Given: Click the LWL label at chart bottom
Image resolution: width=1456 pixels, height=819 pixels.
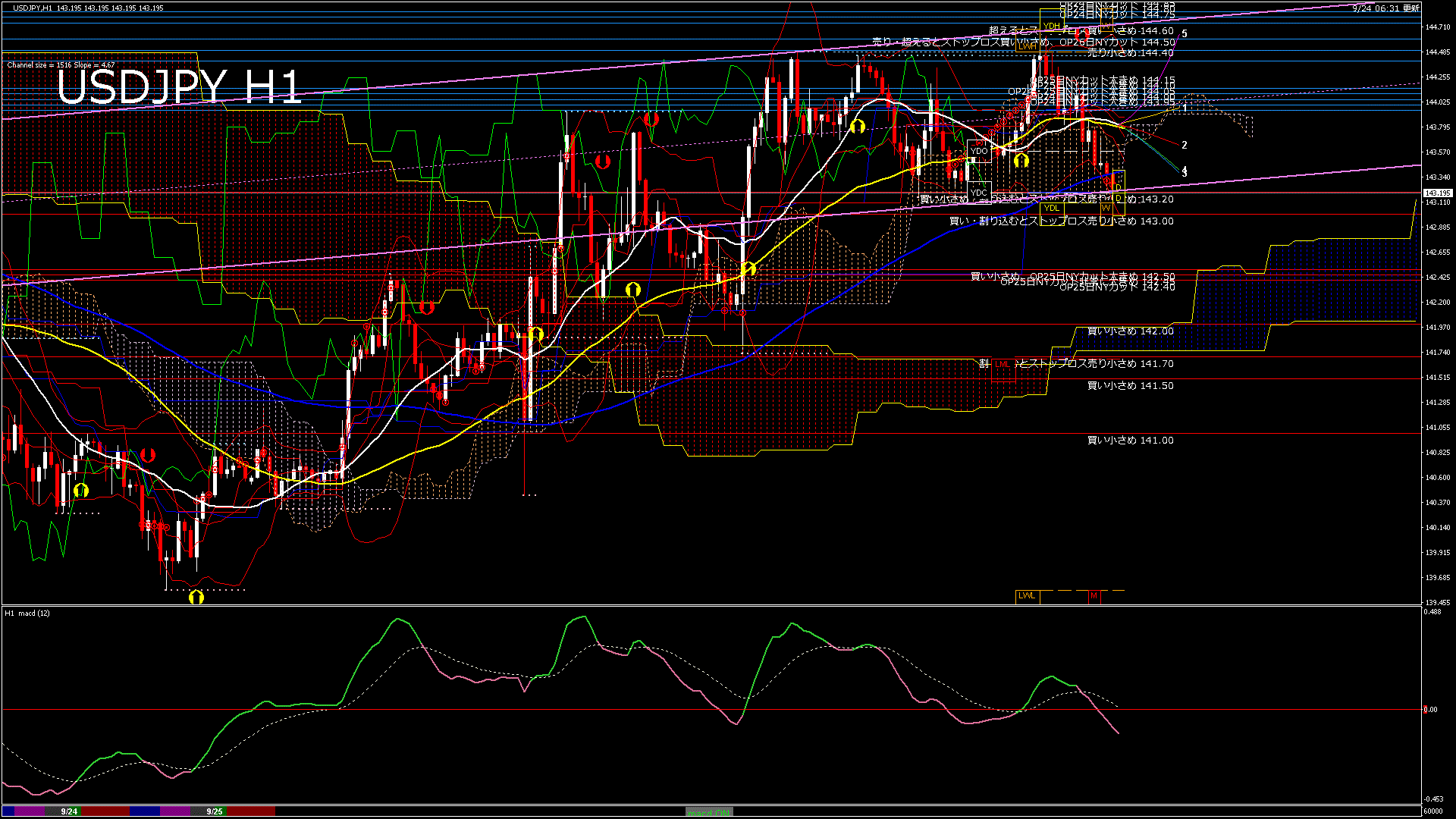Looking at the screenshot, I should [1027, 596].
